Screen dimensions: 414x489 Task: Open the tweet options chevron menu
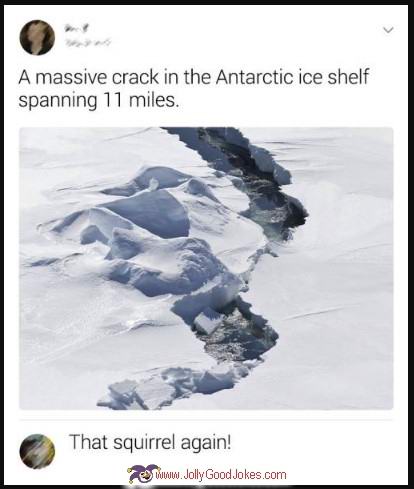pyautogui.click(x=388, y=30)
